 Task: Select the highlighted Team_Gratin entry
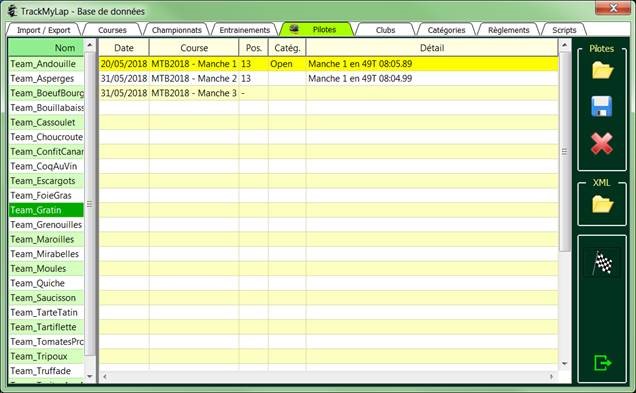(x=46, y=210)
